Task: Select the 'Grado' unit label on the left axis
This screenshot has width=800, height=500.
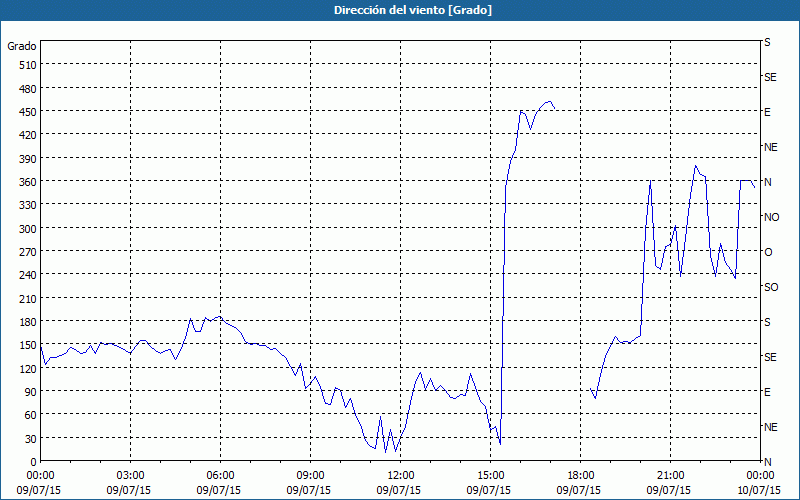Action: [22, 46]
